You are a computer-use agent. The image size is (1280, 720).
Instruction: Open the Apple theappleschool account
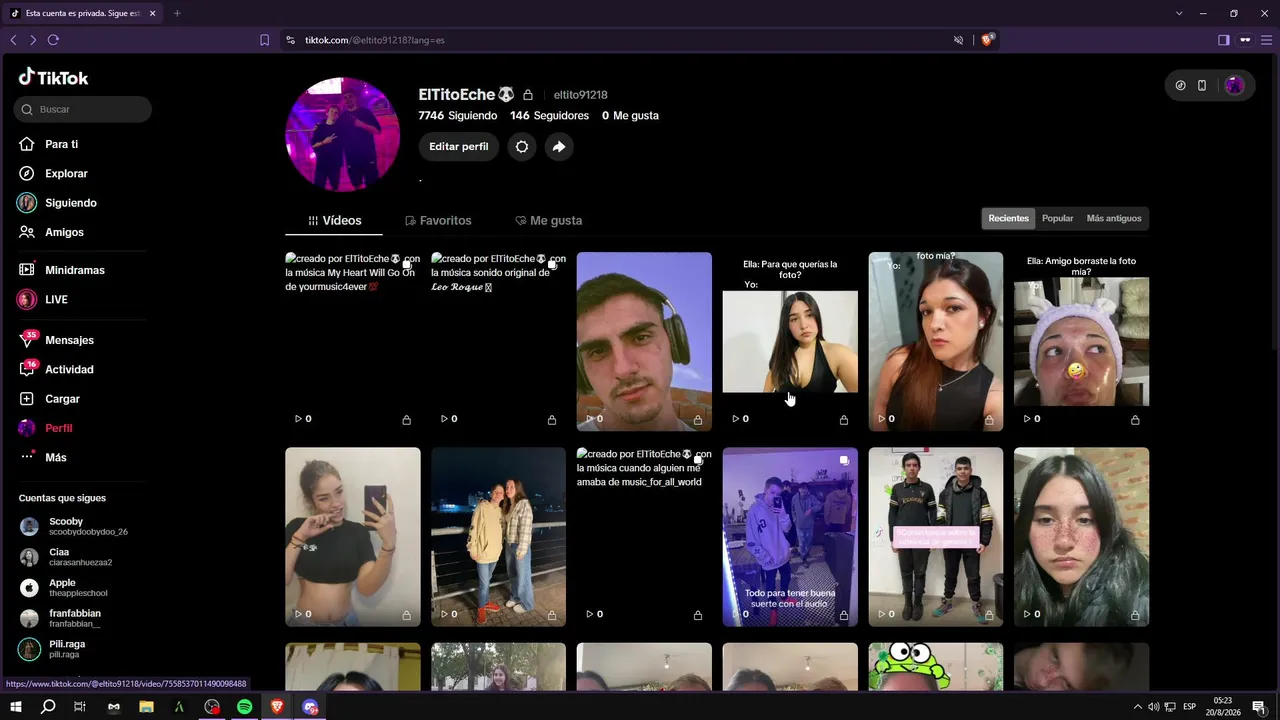point(82,587)
